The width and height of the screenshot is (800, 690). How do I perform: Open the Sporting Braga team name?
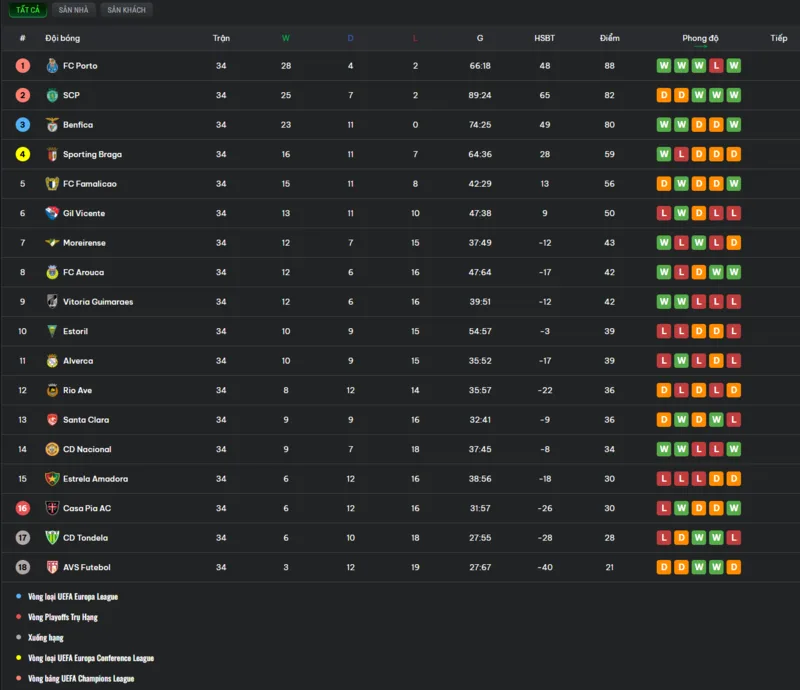tap(92, 154)
